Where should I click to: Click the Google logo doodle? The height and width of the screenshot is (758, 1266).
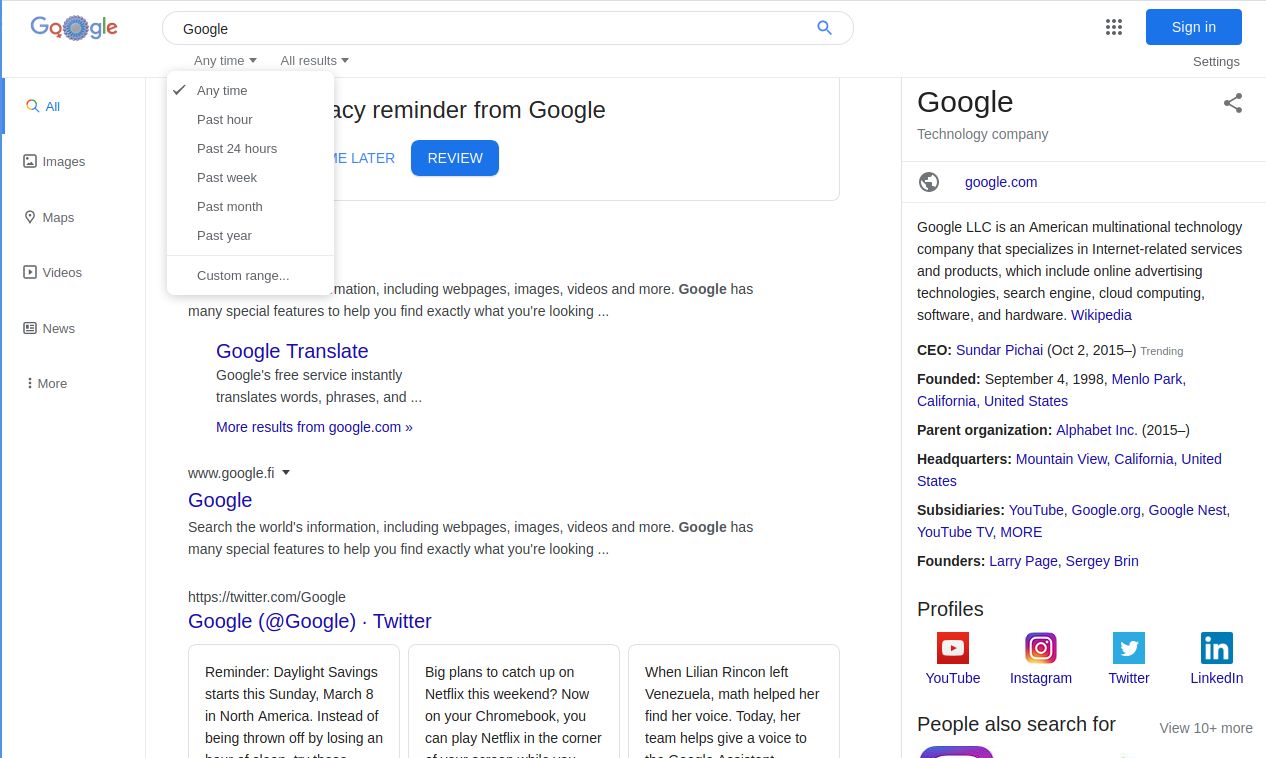[x=74, y=28]
